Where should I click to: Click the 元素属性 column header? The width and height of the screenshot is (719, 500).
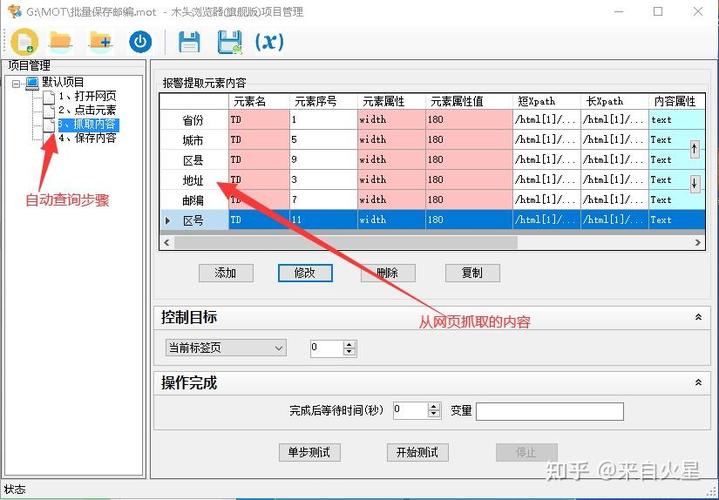(392, 101)
